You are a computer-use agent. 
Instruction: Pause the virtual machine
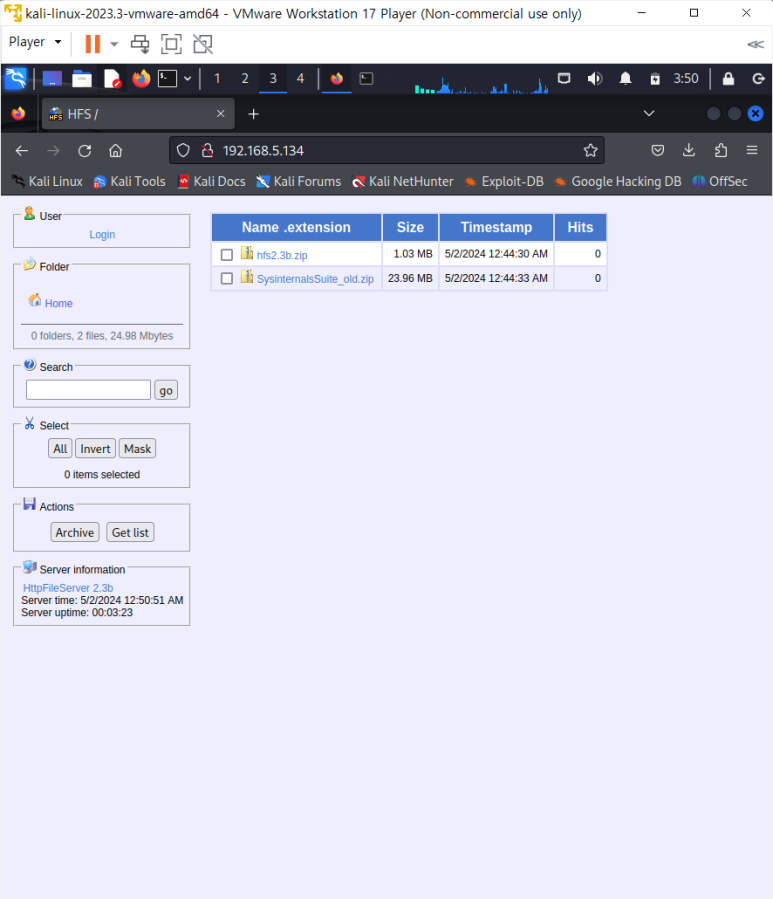92,44
